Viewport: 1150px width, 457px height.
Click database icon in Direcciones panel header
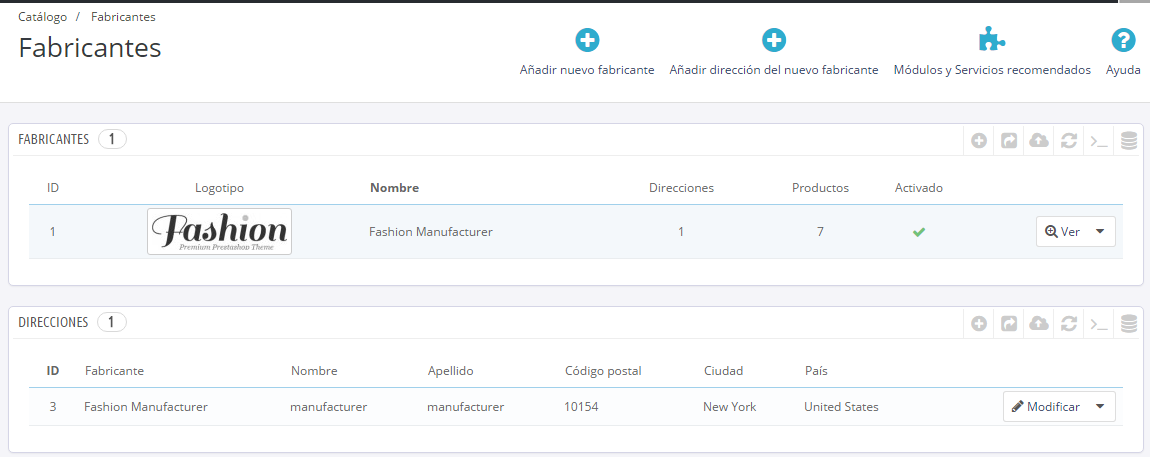click(1129, 323)
